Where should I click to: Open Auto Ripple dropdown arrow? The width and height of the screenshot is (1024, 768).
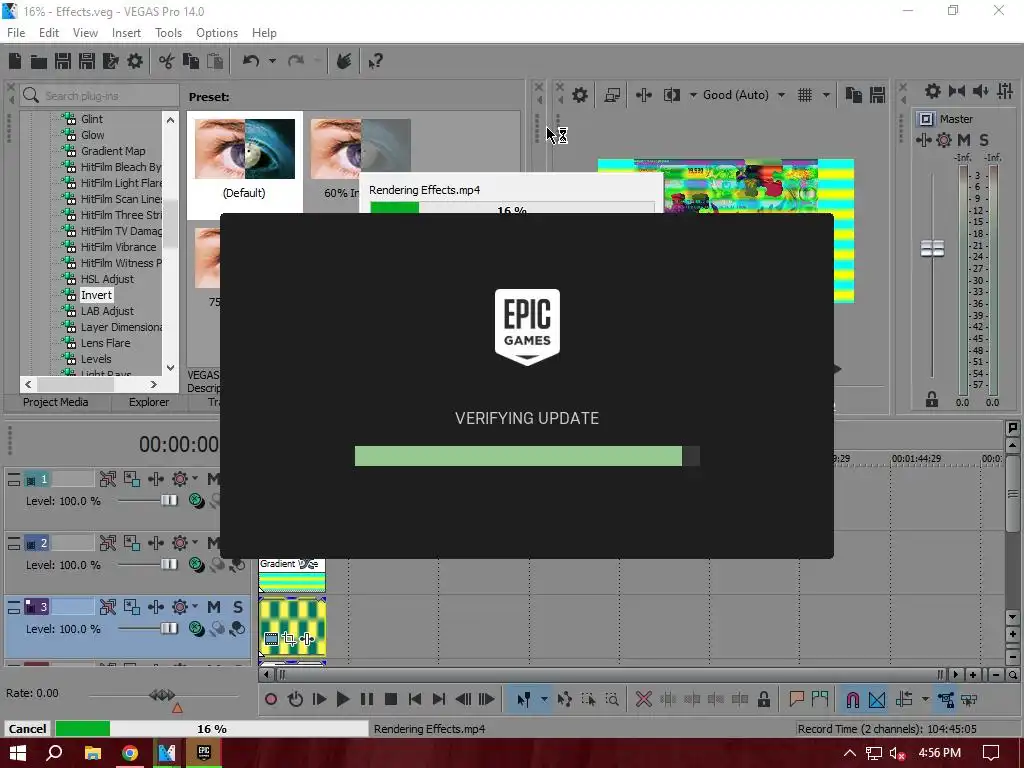[925, 699]
